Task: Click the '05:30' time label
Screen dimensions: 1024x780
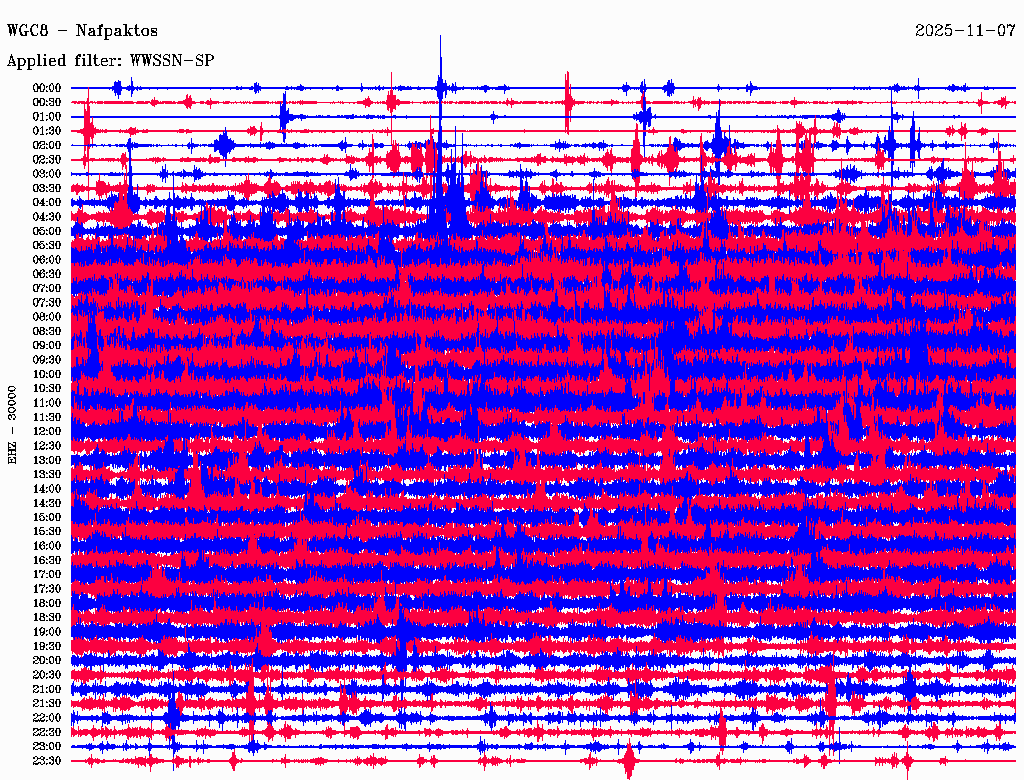Action: coord(47,246)
